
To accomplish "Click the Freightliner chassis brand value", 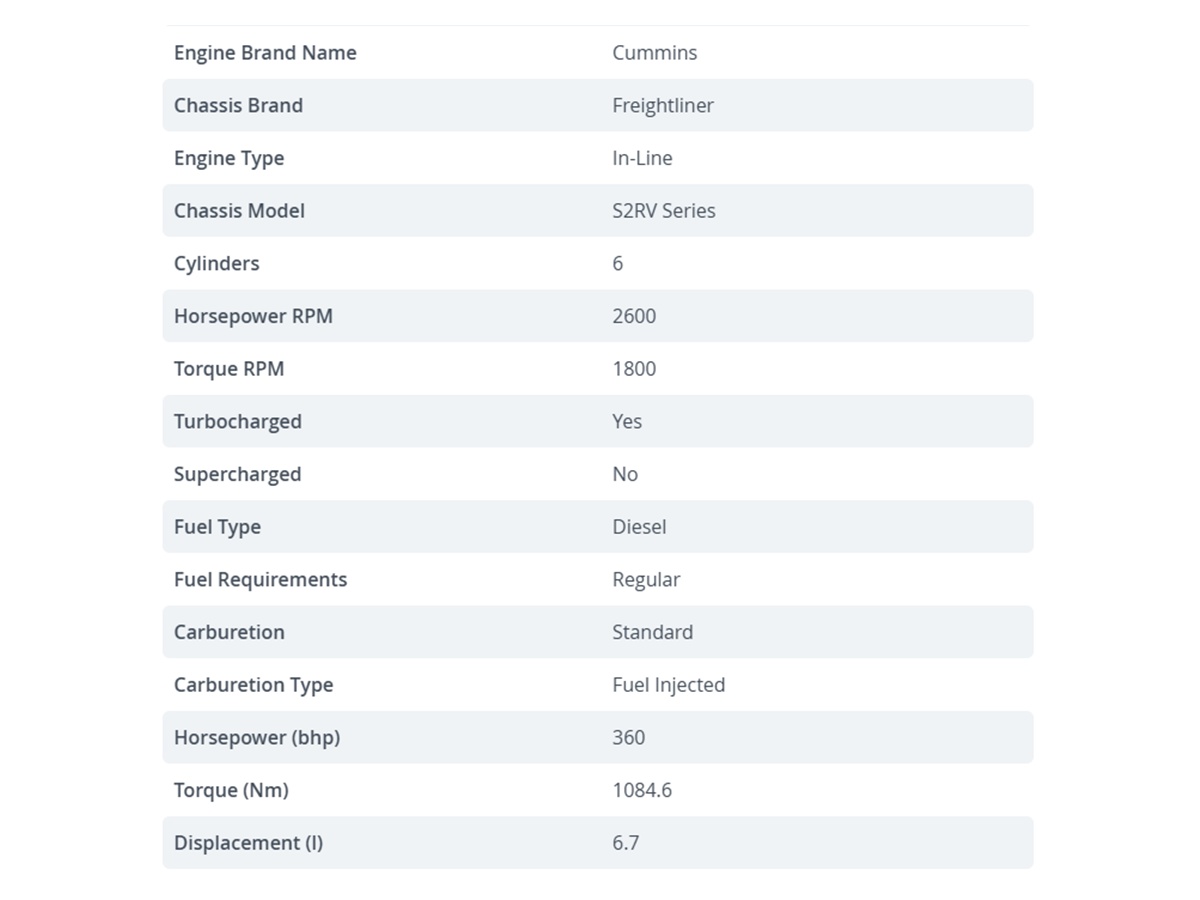I will 663,106.
